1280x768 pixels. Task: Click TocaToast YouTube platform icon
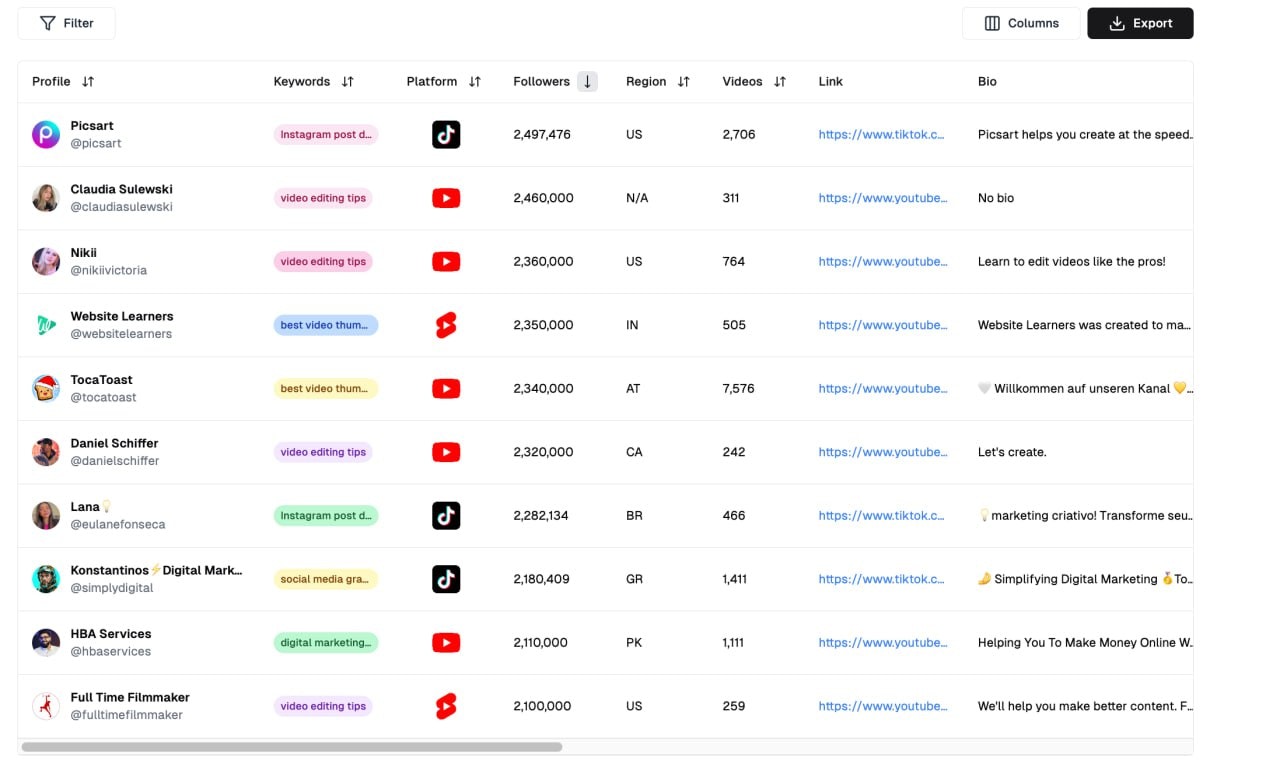[446, 388]
